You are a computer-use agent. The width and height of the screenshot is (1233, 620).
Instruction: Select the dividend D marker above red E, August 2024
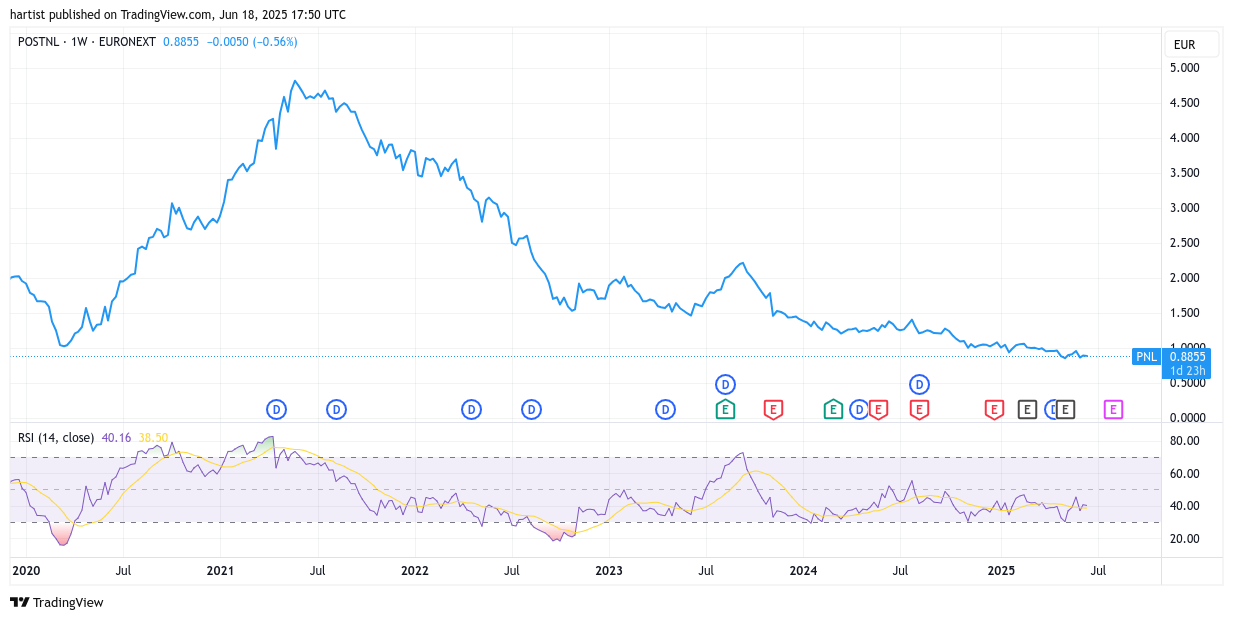tap(919, 384)
